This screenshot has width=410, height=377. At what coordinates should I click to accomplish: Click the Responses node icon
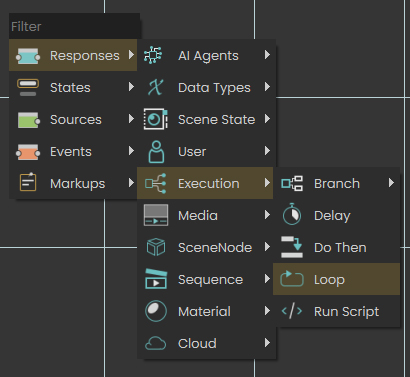[x=28, y=56]
